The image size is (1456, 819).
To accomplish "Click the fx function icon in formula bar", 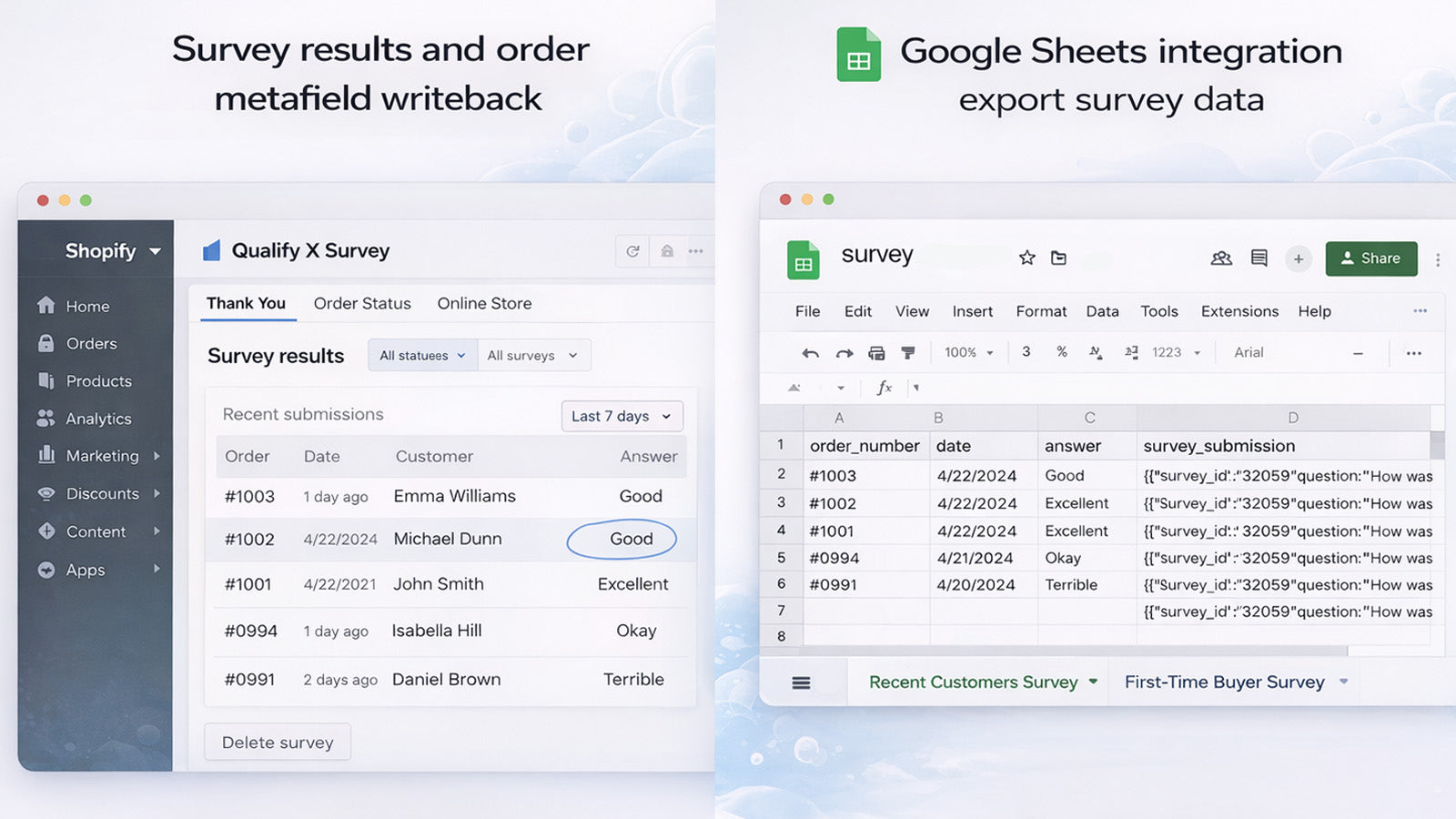I will (x=884, y=388).
